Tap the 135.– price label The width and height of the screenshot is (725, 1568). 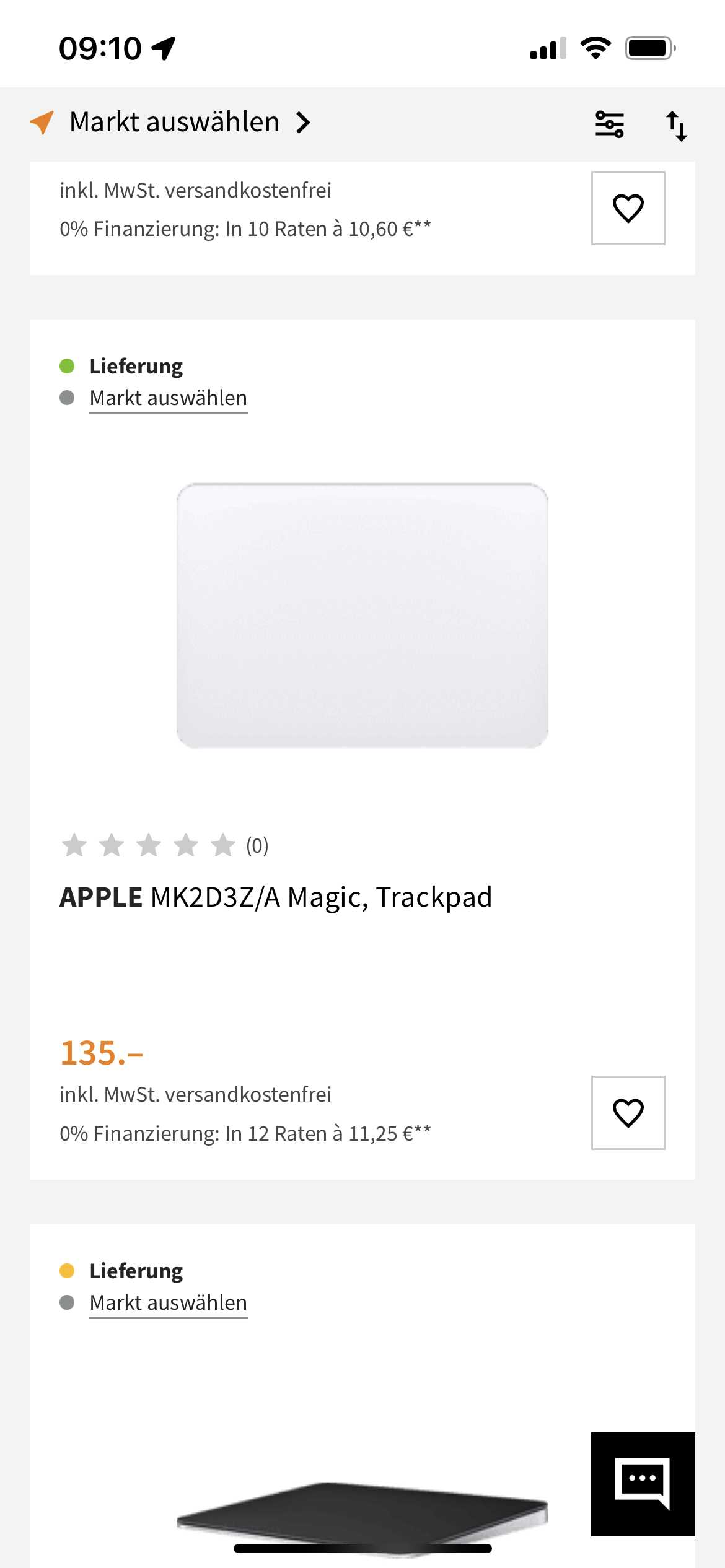click(x=102, y=1053)
